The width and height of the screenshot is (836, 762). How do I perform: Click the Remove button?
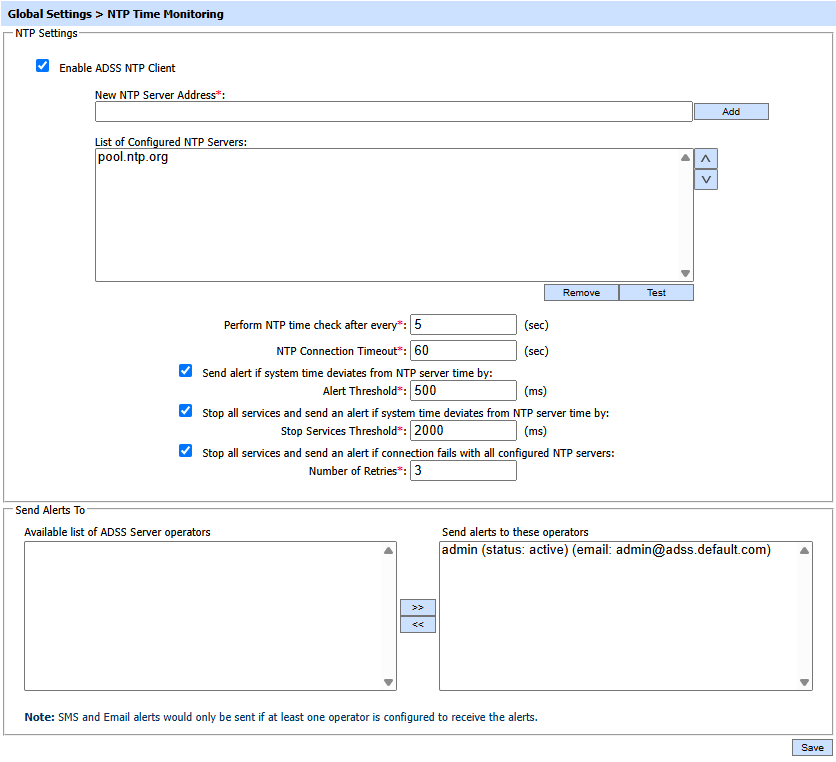point(581,293)
